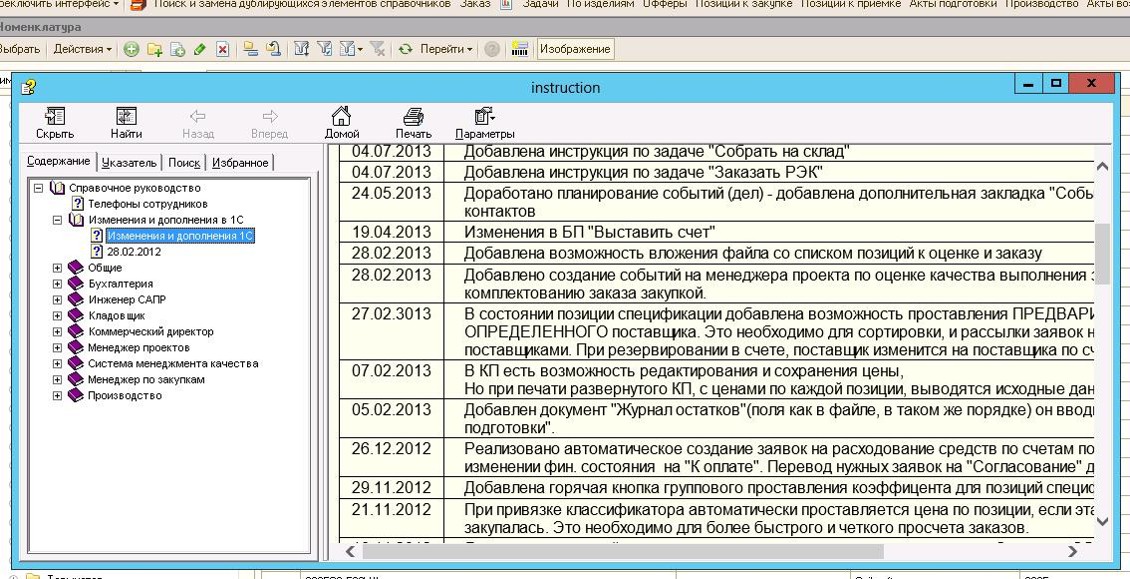
Task: Click the hierarchical view folder icon
Action: 250,49
